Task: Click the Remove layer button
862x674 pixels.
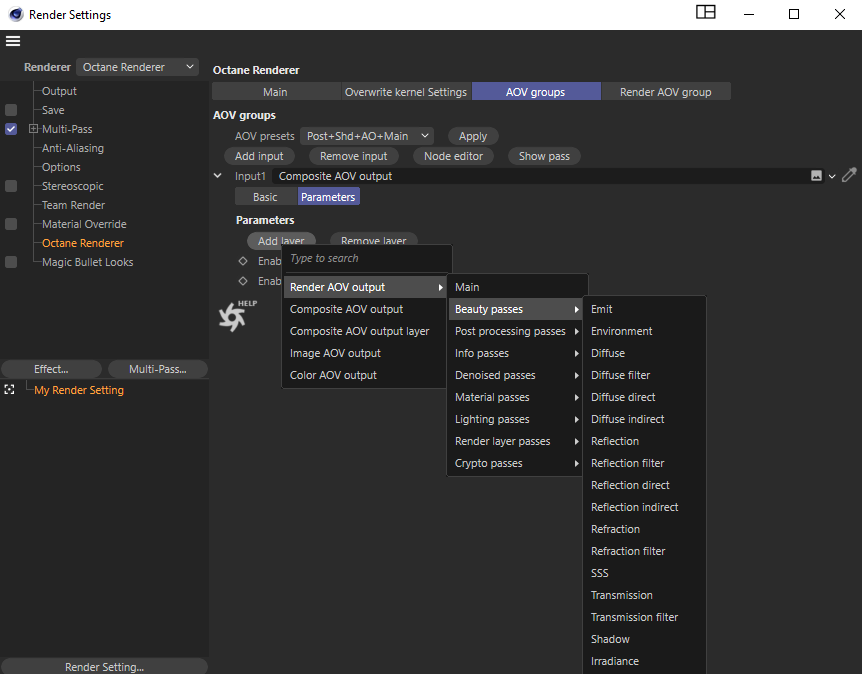Action: (x=374, y=240)
